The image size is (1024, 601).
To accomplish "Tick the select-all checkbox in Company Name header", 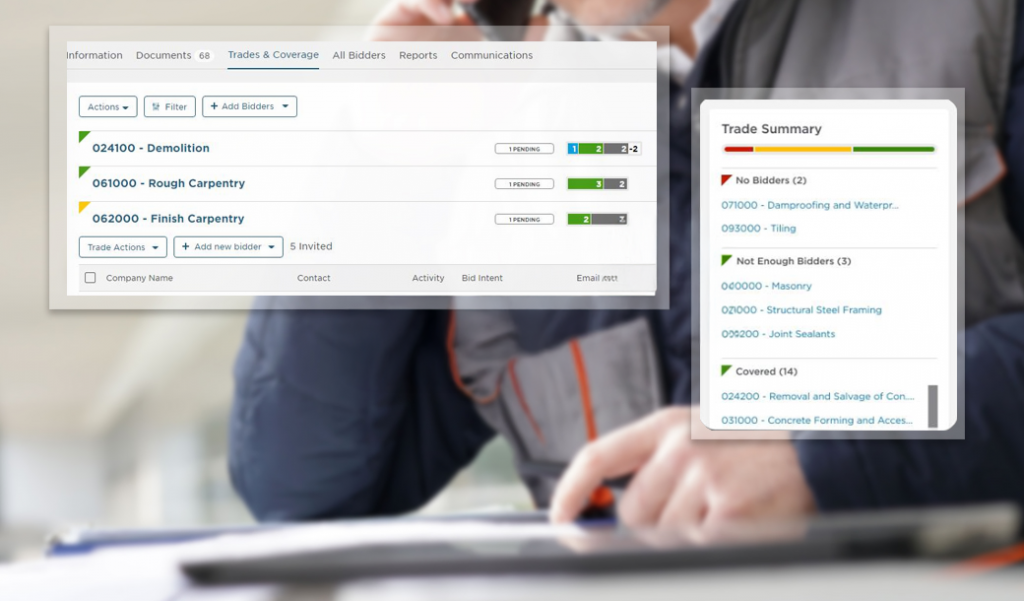I will tap(89, 278).
